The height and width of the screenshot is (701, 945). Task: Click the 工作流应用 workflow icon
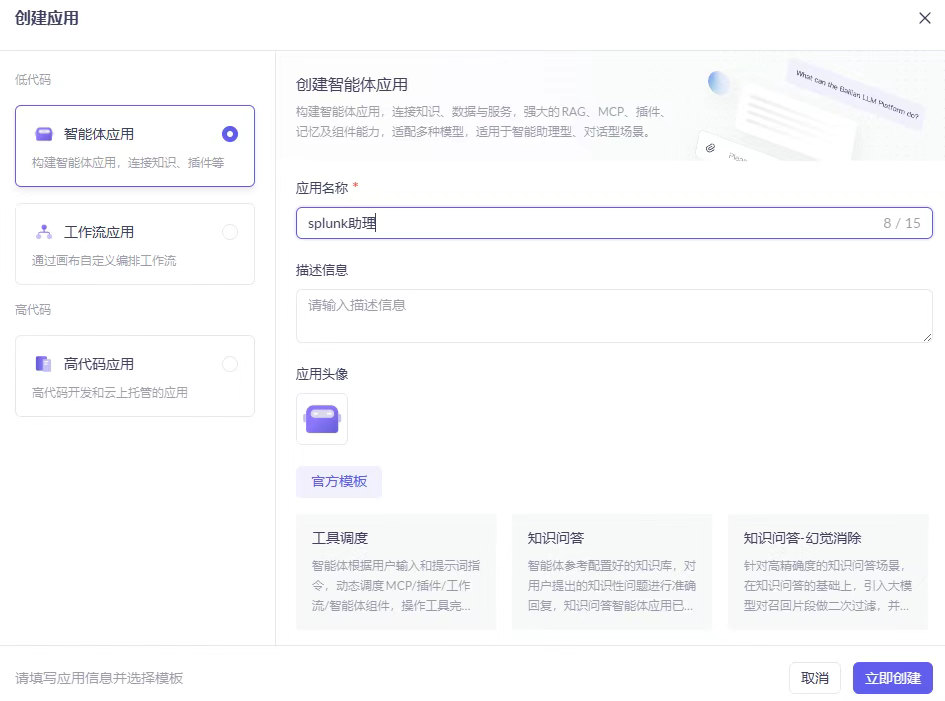point(44,232)
